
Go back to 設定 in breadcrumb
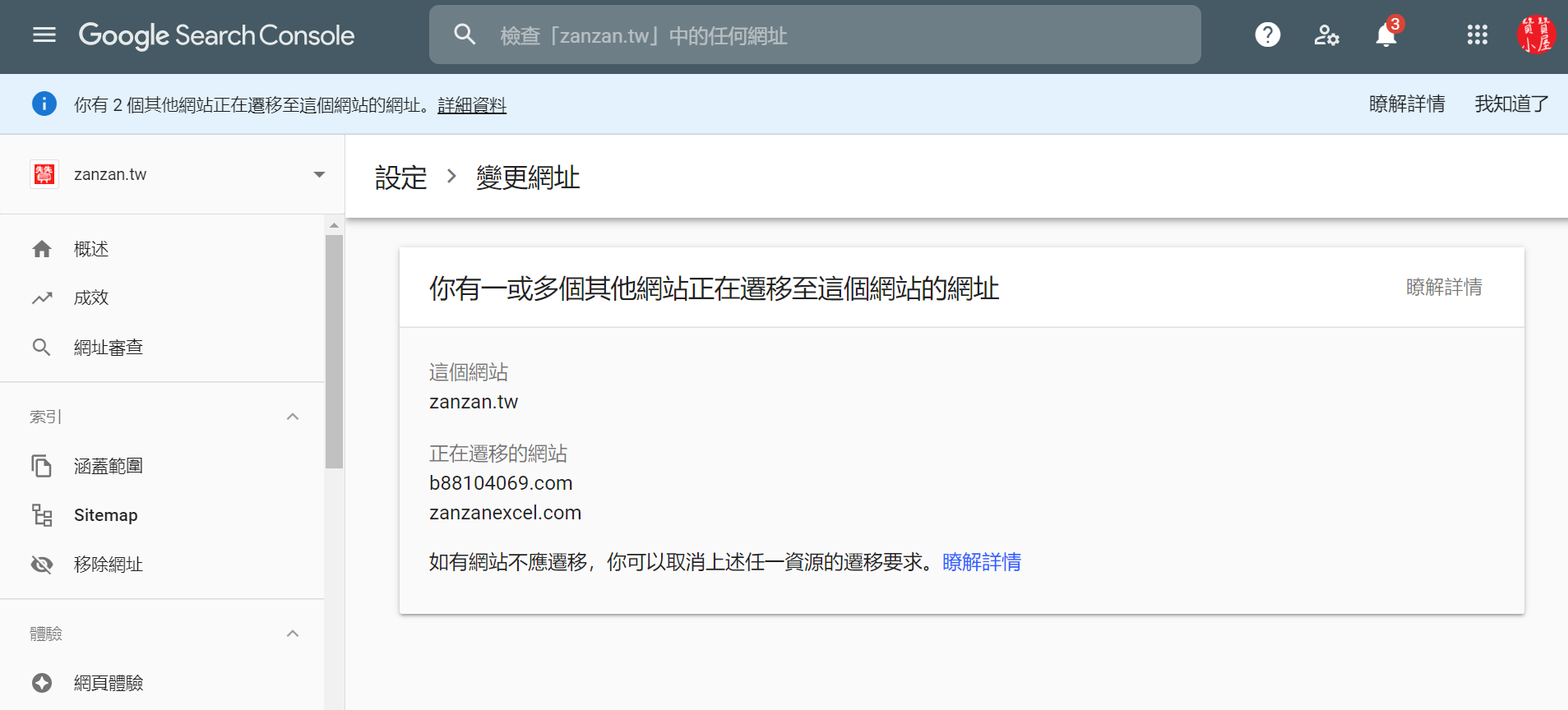pos(401,177)
